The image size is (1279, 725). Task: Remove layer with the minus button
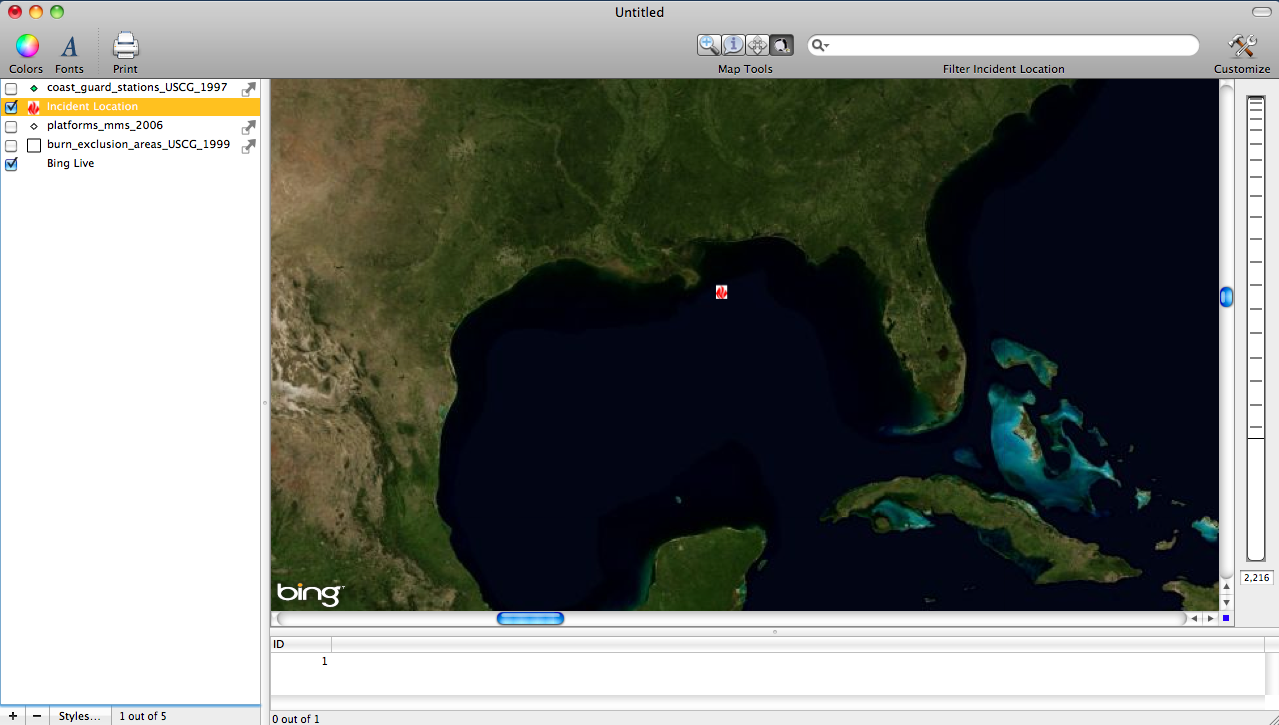tap(37, 716)
